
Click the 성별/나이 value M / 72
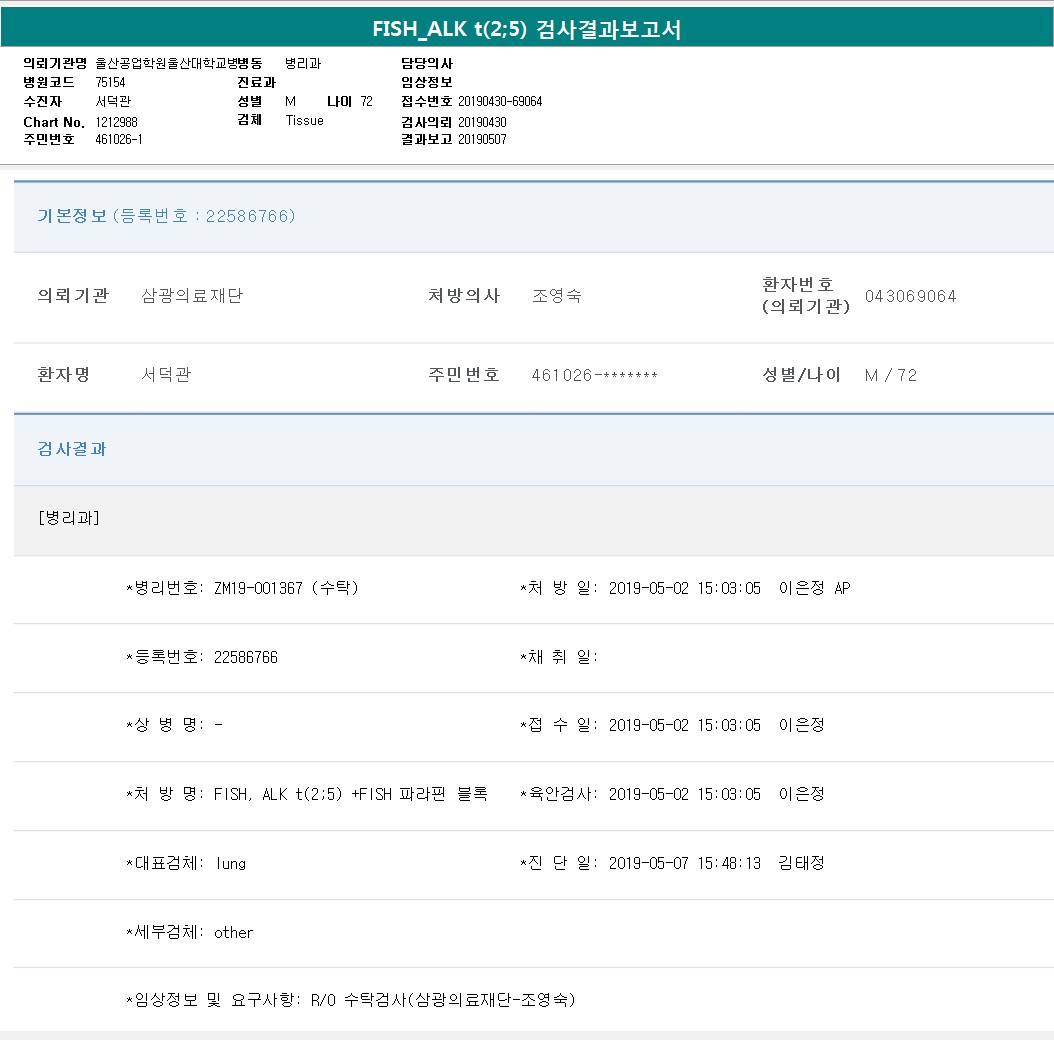coord(890,375)
